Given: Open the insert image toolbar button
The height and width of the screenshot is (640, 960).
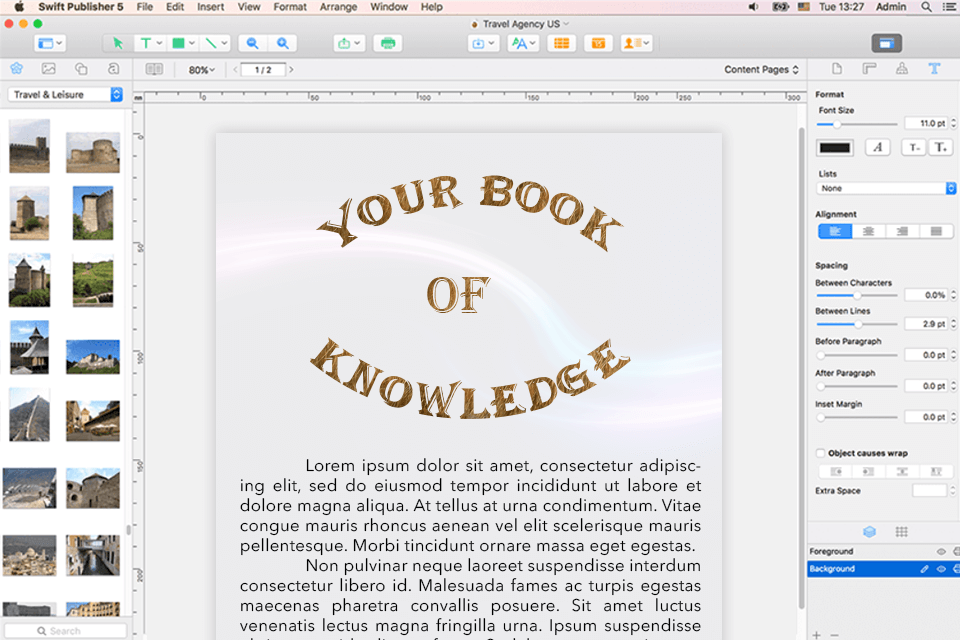Looking at the screenshot, I should [483, 43].
